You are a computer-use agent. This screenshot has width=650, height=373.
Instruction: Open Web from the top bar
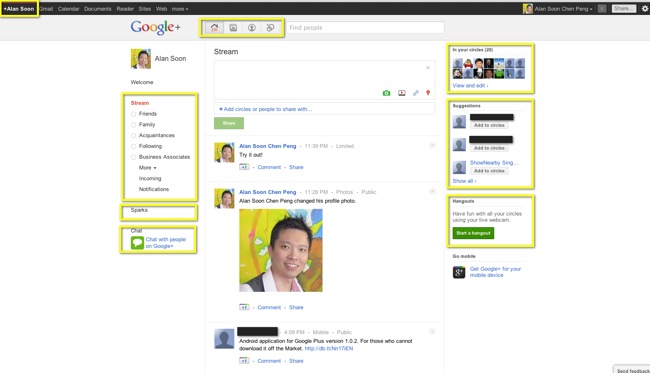pyautogui.click(x=161, y=9)
